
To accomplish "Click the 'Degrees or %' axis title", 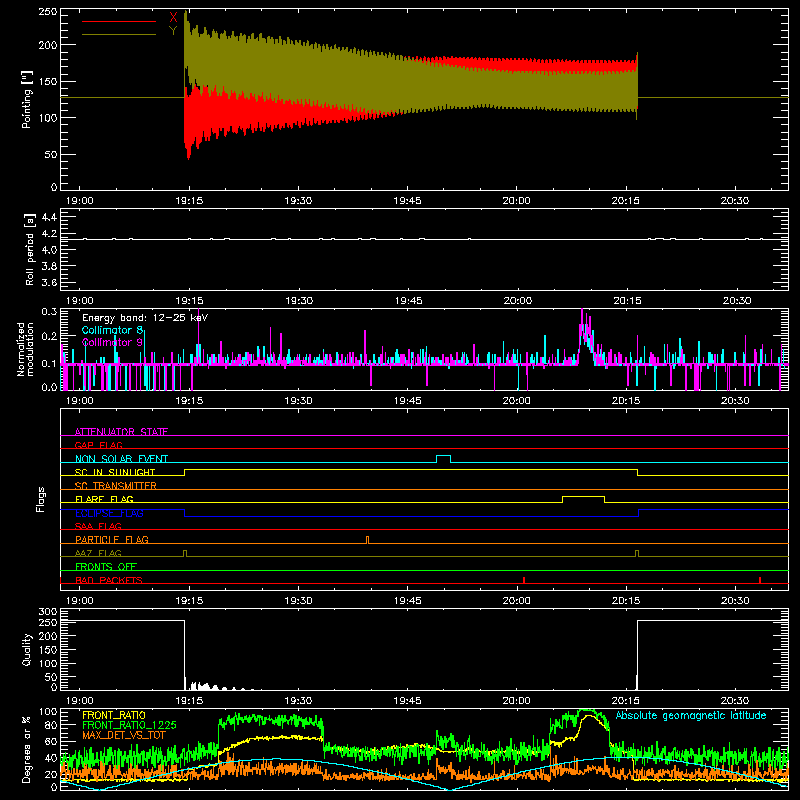I will [x=27, y=749].
